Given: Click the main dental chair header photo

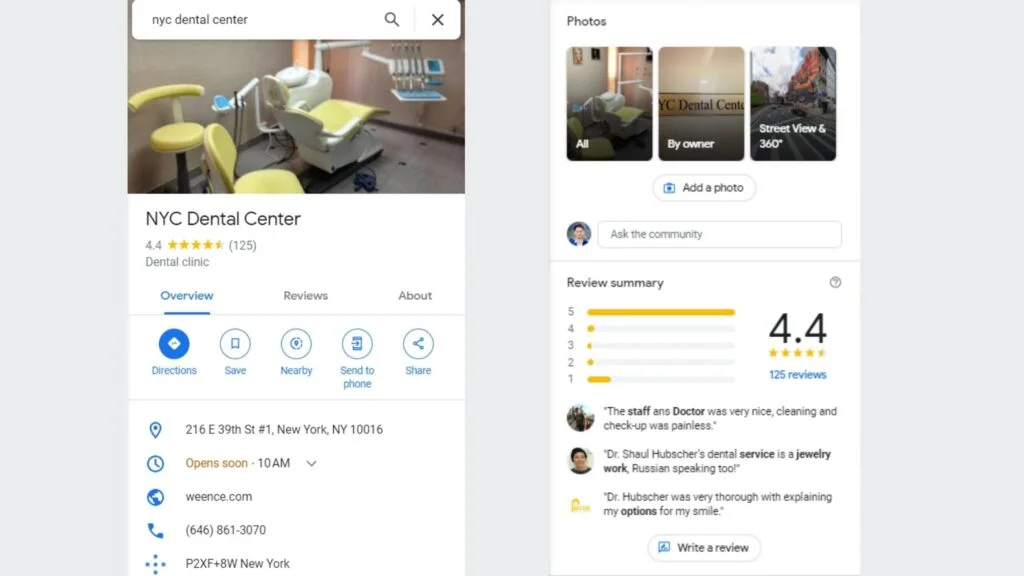Looking at the screenshot, I should click(296, 116).
